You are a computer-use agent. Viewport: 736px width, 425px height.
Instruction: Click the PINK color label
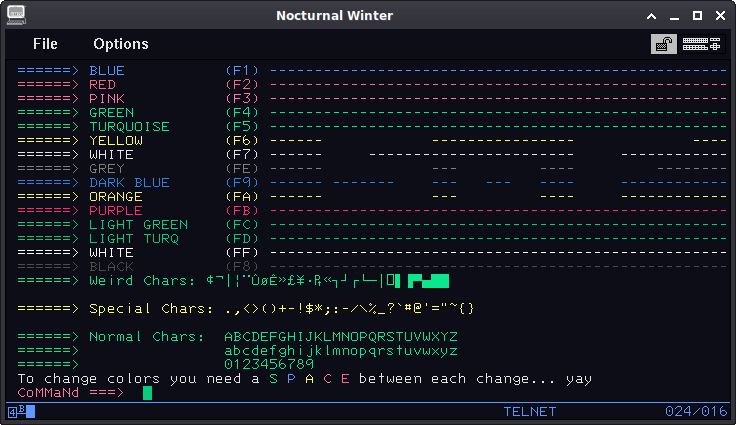(107, 99)
